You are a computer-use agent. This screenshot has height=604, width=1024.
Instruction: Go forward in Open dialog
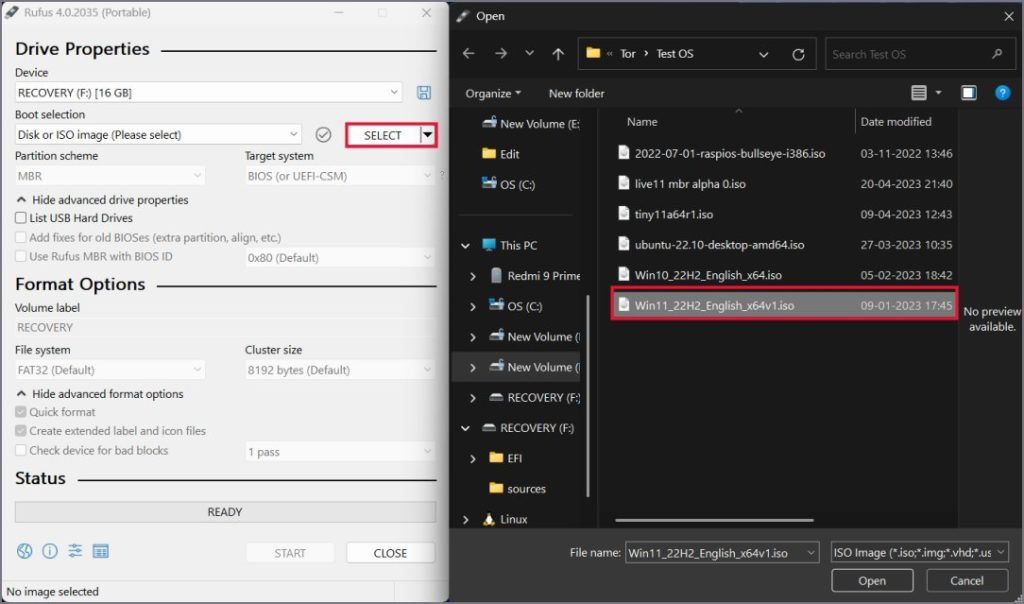click(x=501, y=54)
